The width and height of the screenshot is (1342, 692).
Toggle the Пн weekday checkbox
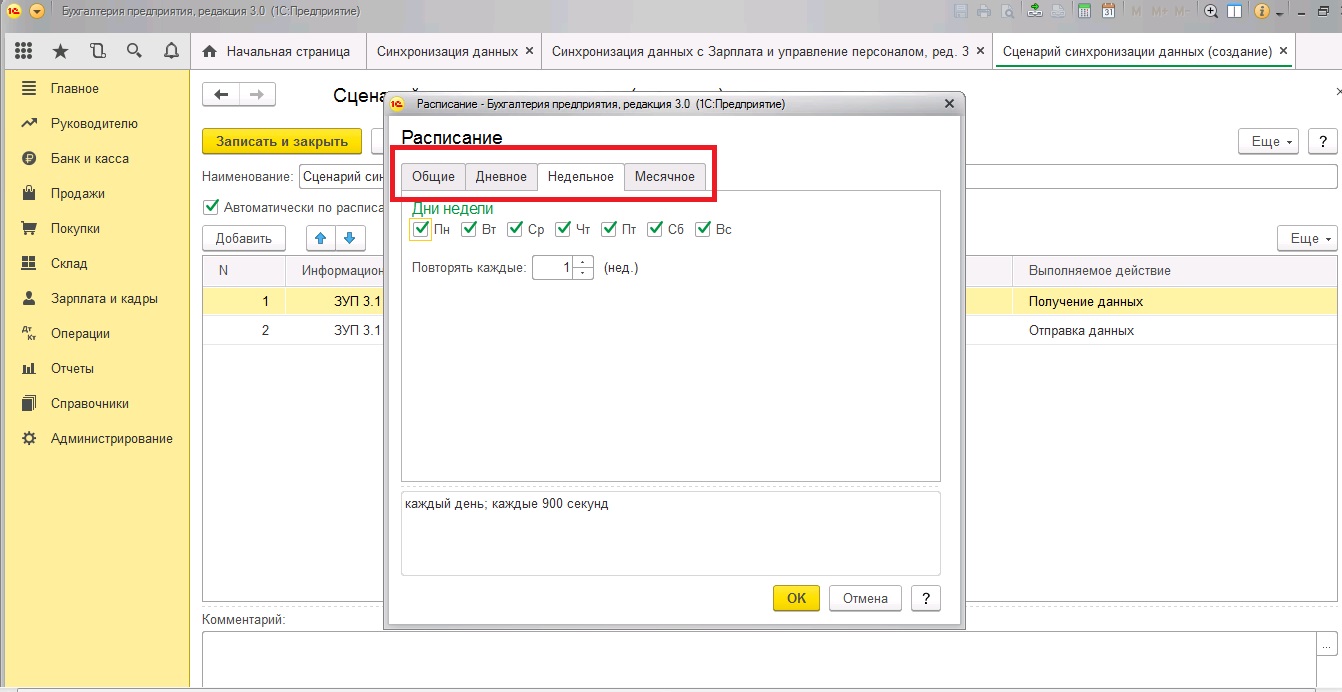pos(420,229)
